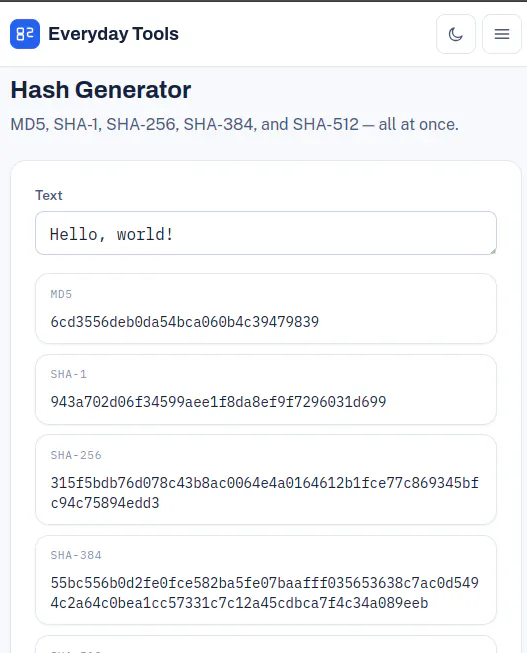This screenshot has width=527, height=653.
Task: Click the textarea resize handle corner
Action: tap(493, 251)
